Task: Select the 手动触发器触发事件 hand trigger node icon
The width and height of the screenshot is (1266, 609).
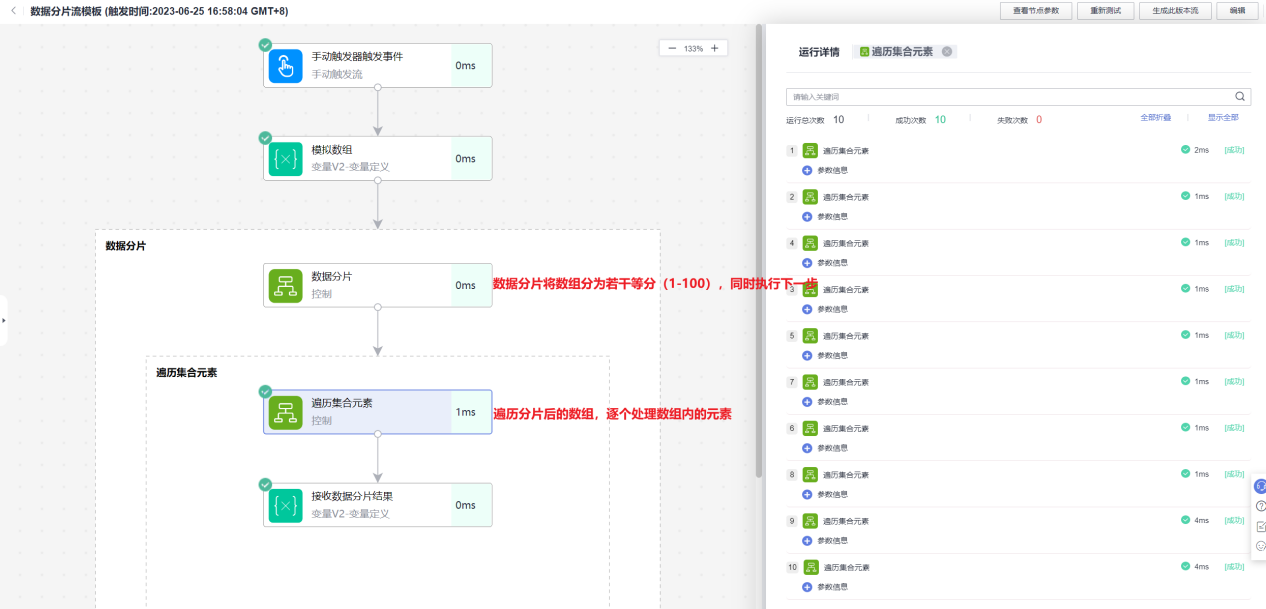Action: [285, 65]
